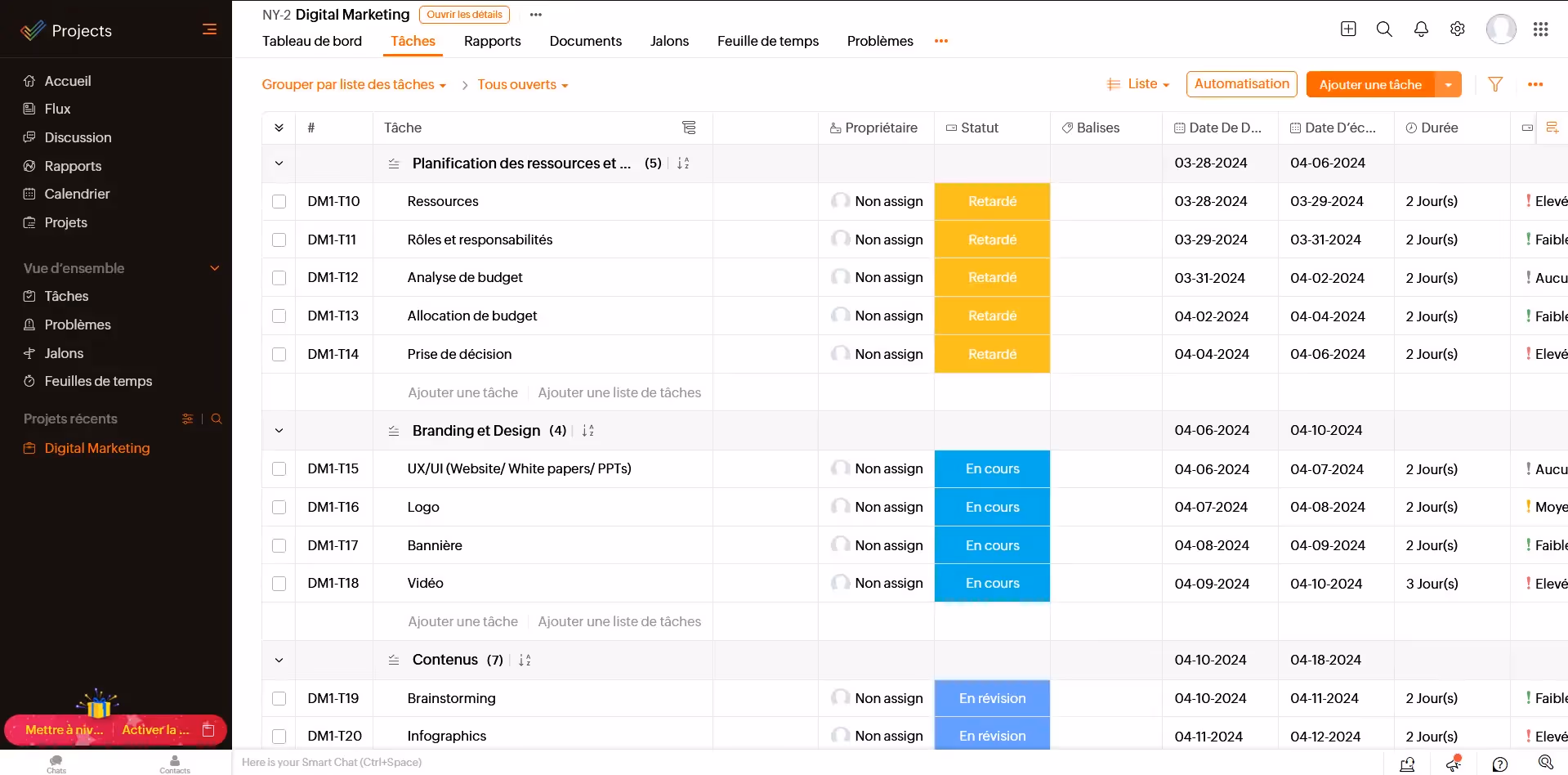Switch to the Rapports tab
The width and height of the screenshot is (1568, 775).
tap(492, 41)
